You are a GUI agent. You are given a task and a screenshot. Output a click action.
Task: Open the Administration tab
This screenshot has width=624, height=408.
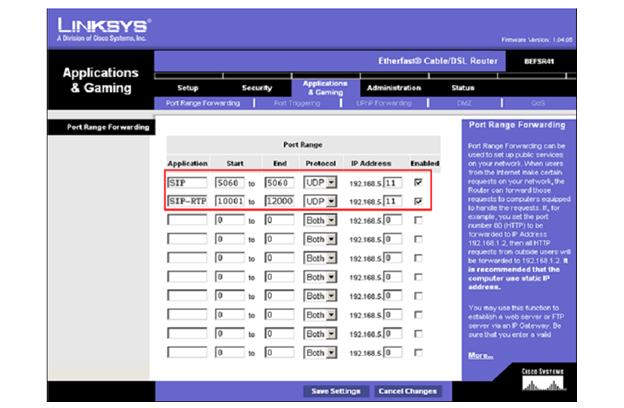[x=394, y=88]
